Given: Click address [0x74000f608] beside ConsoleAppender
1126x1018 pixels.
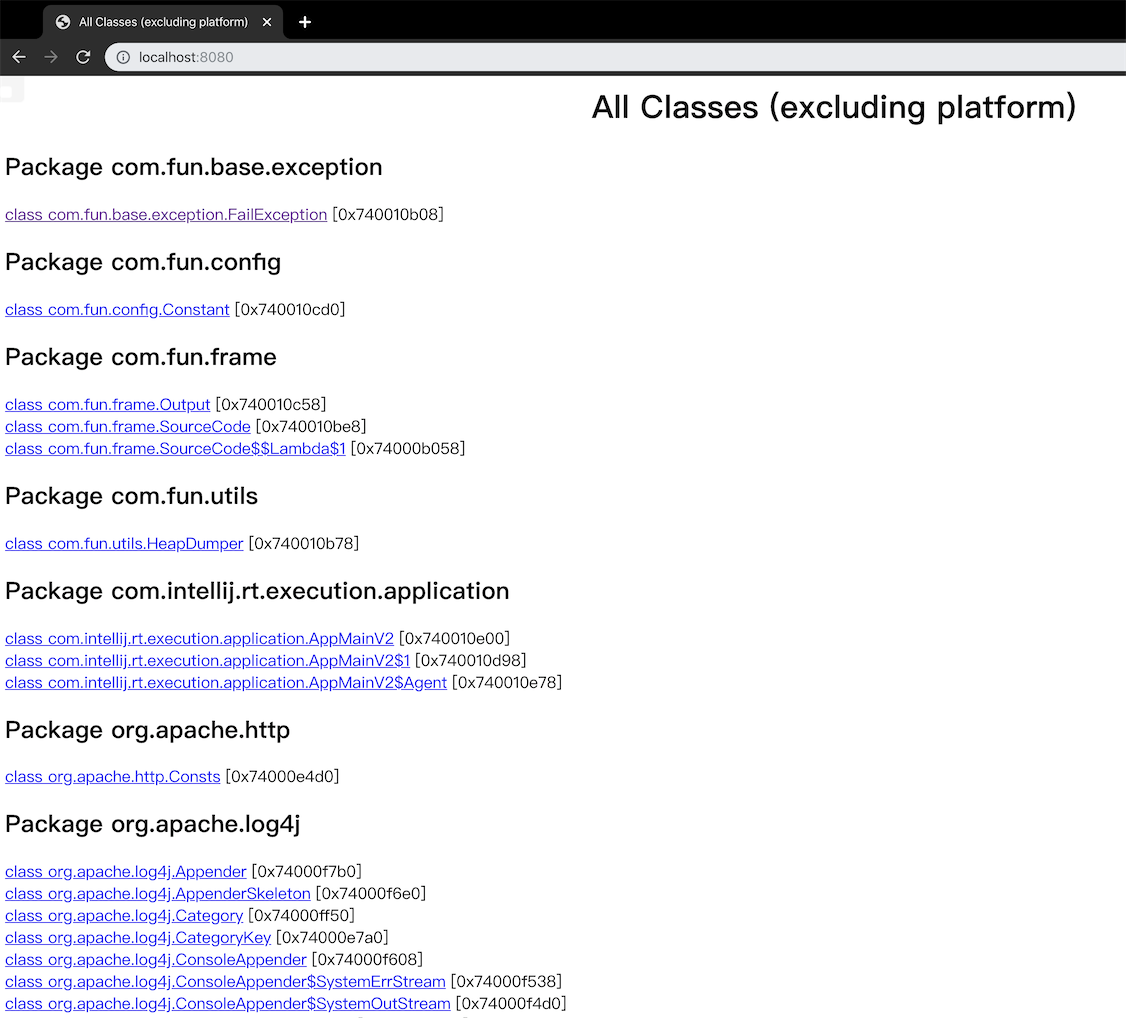Looking at the screenshot, I should coord(367,960).
